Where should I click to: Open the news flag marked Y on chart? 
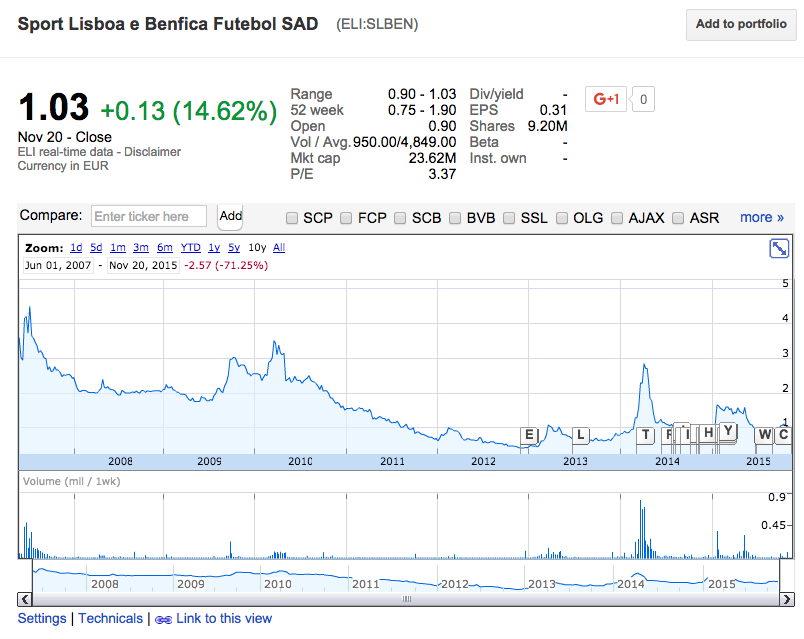pos(728,431)
